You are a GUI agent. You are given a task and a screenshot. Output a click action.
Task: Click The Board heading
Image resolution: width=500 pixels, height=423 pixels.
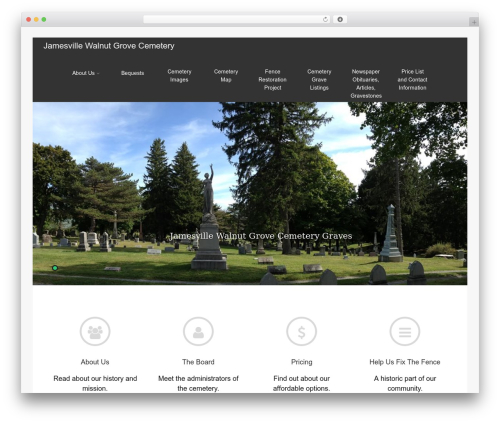(198, 362)
